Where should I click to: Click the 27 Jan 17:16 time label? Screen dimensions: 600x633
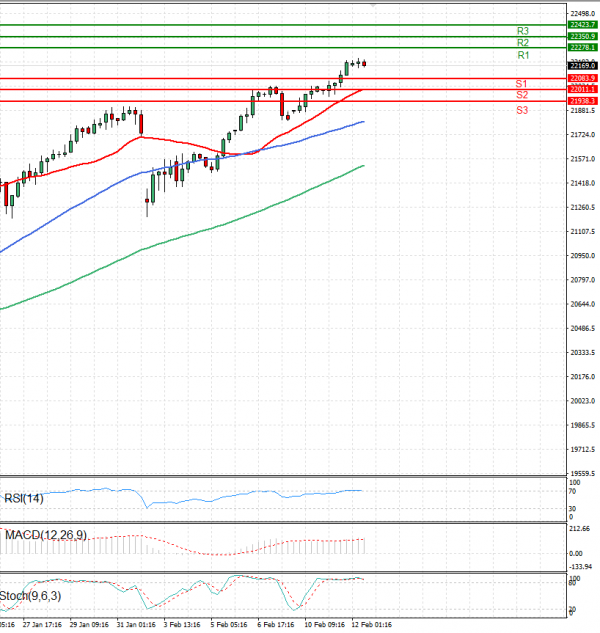[x=42, y=625]
